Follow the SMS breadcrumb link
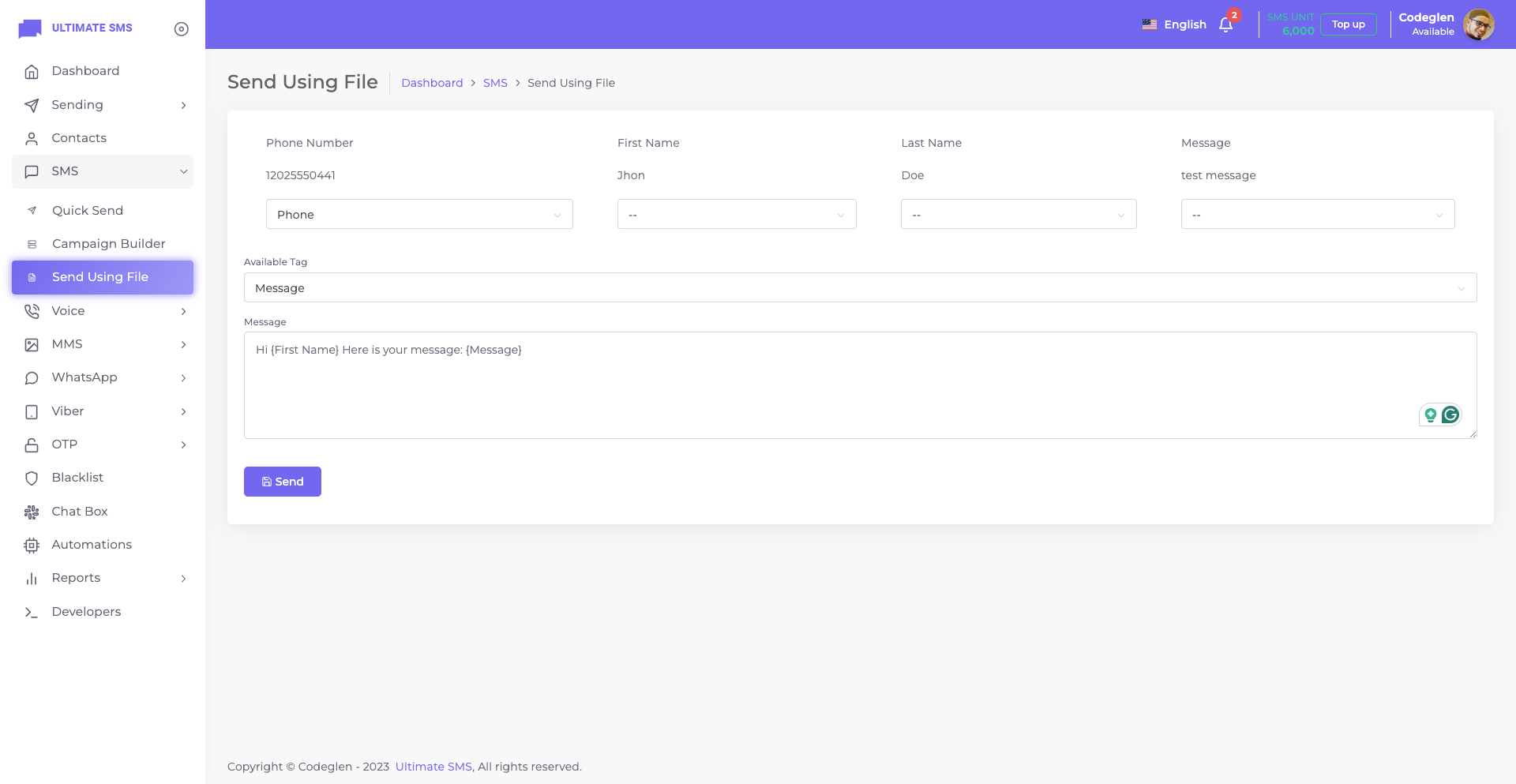1516x784 pixels. 495,83
